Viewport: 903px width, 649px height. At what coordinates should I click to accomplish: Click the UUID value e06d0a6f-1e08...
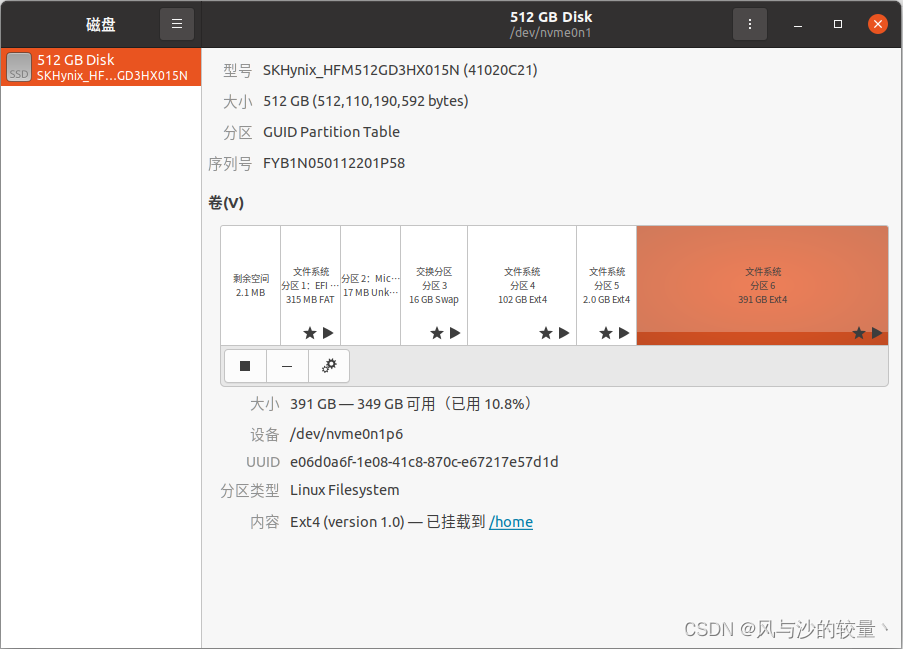click(424, 462)
